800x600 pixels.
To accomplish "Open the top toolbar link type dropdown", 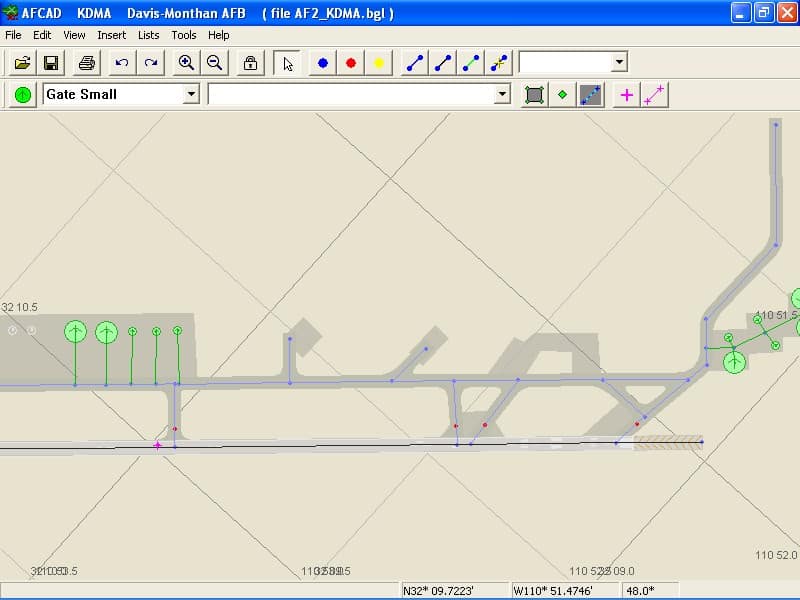I will tap(619, 63).
